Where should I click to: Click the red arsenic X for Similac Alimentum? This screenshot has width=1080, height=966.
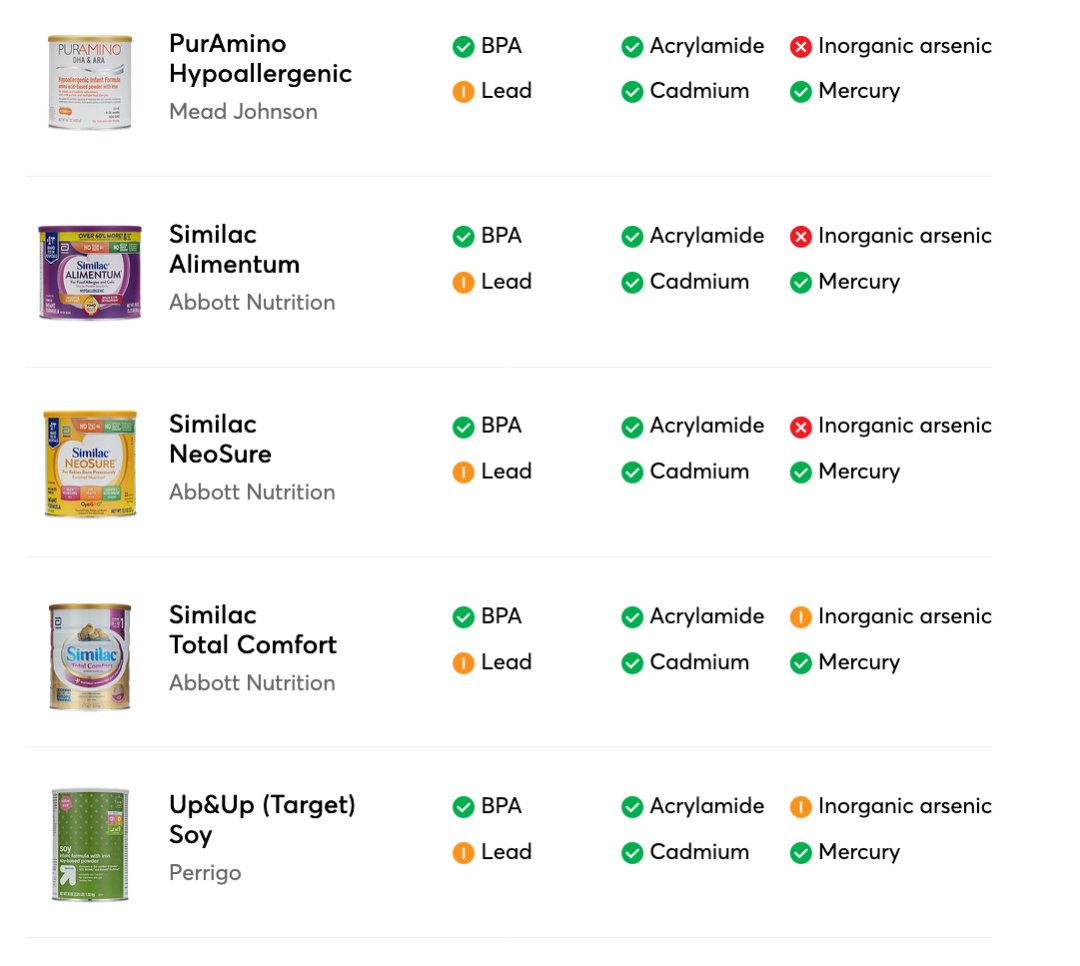pyautogui.click(x=800, y=237)
